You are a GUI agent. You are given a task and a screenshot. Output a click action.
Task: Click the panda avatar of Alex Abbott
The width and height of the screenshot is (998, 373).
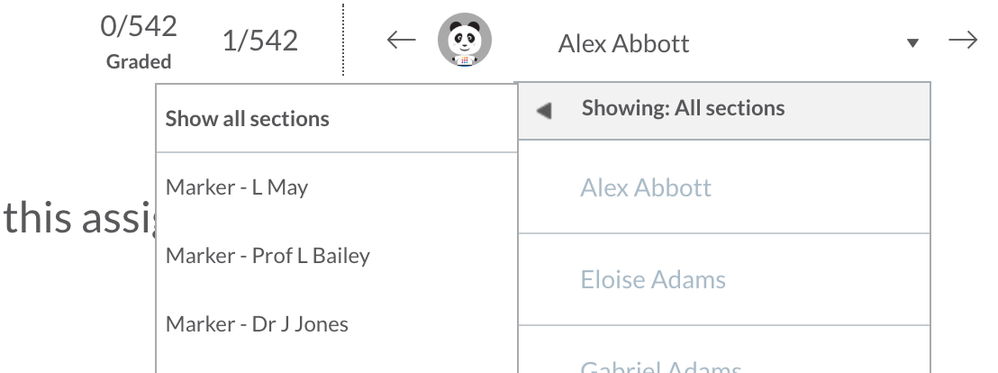coord(465,39)
